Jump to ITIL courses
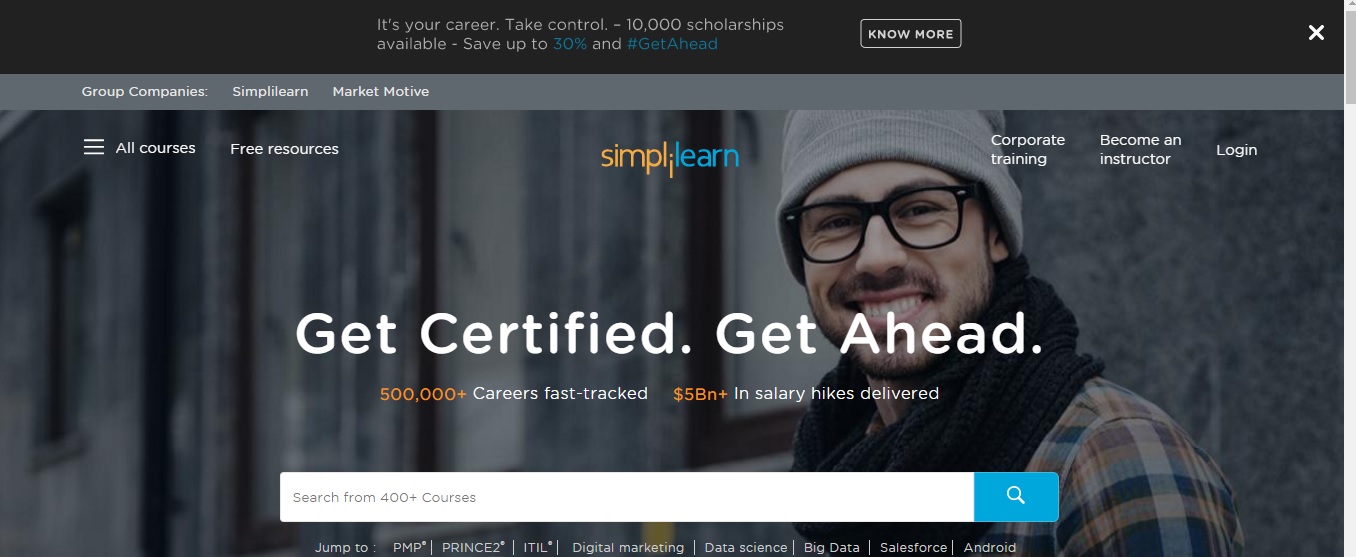1356x557 pixels. tap(538, 548)
